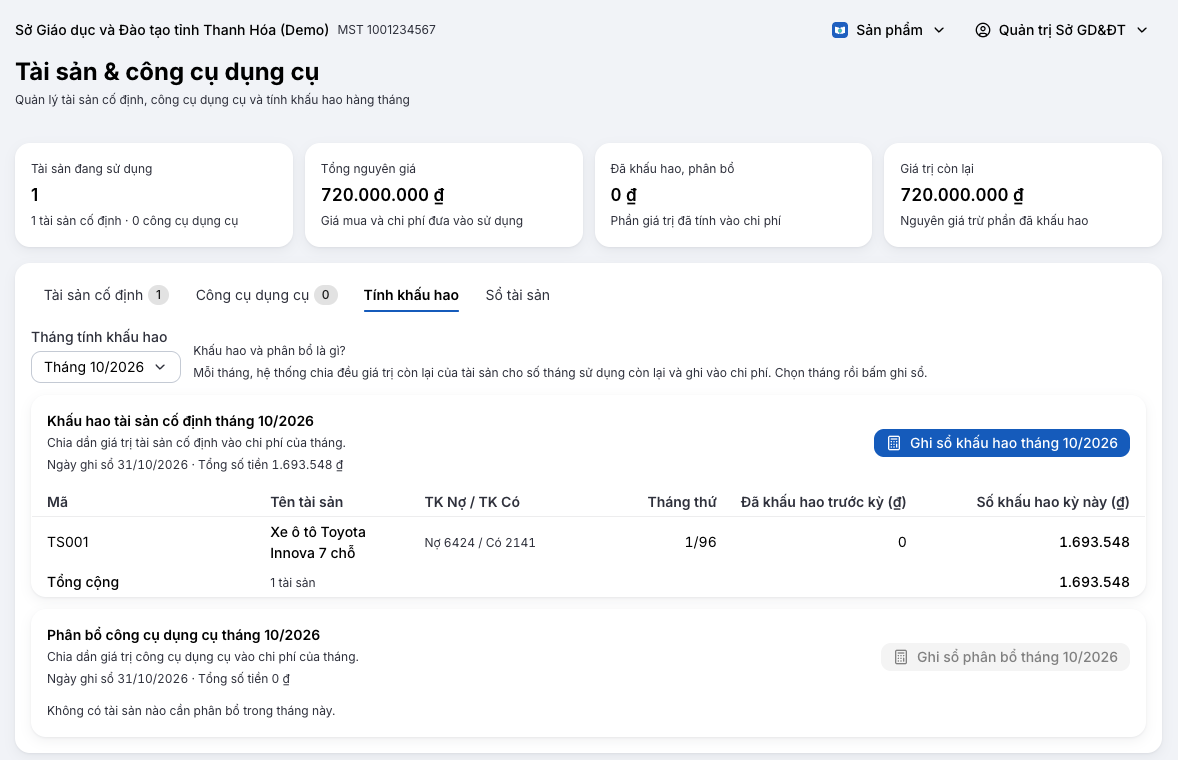
Task: Click the 1/96 month value
Action: click(x=701, y=542)
